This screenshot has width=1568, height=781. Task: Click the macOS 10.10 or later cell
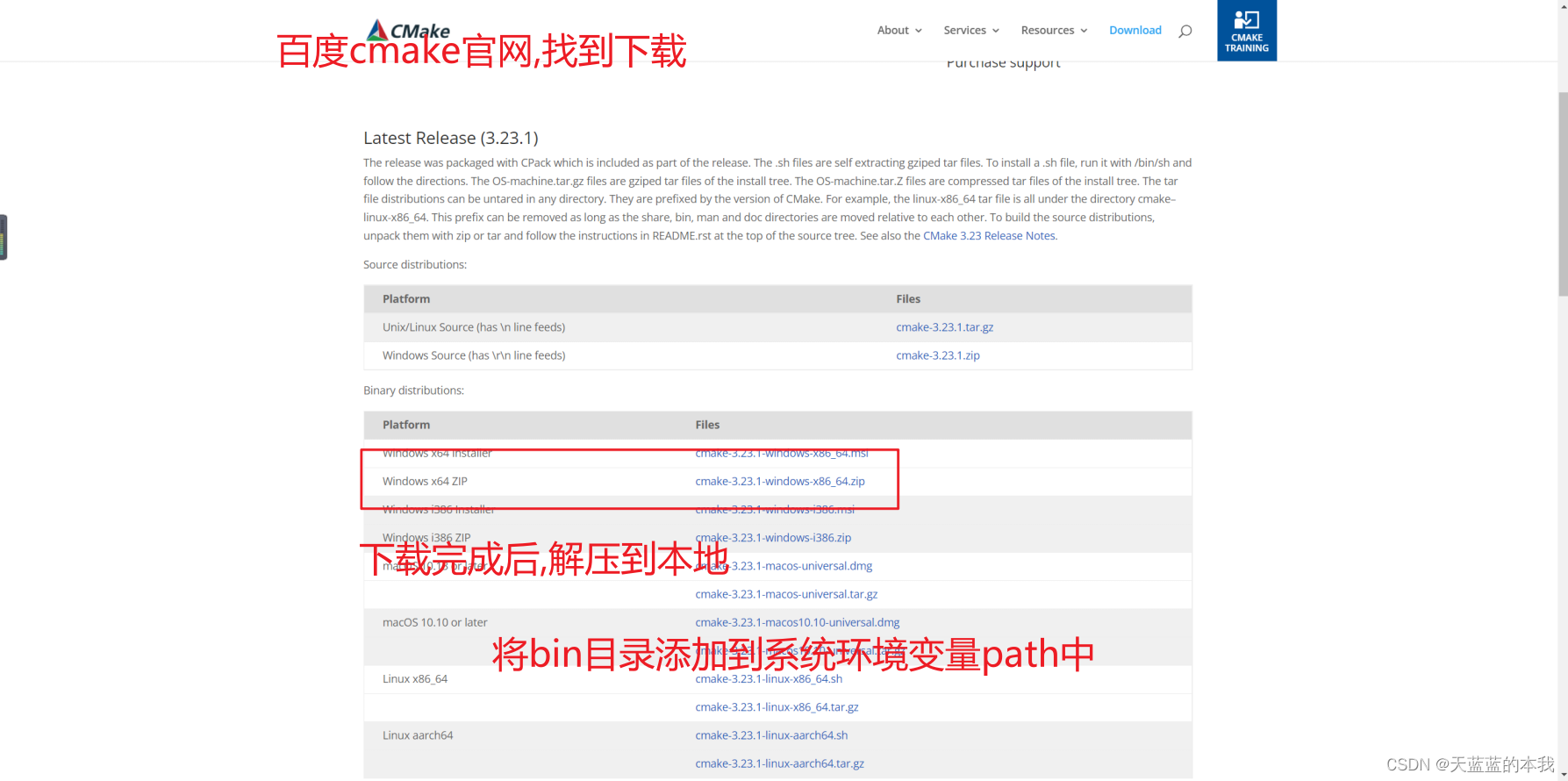coord(434,622)
